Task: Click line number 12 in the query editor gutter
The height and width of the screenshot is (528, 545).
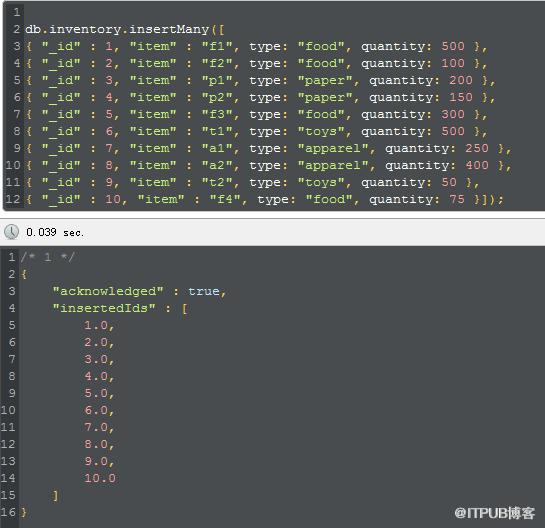Action: (x=13, y=200)
